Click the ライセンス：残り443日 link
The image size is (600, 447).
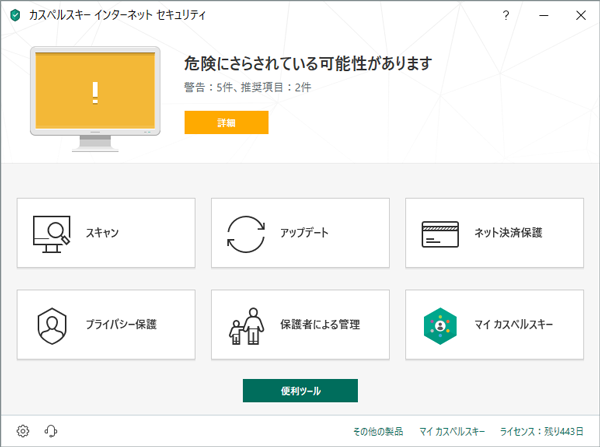click(x=542, y=431)
